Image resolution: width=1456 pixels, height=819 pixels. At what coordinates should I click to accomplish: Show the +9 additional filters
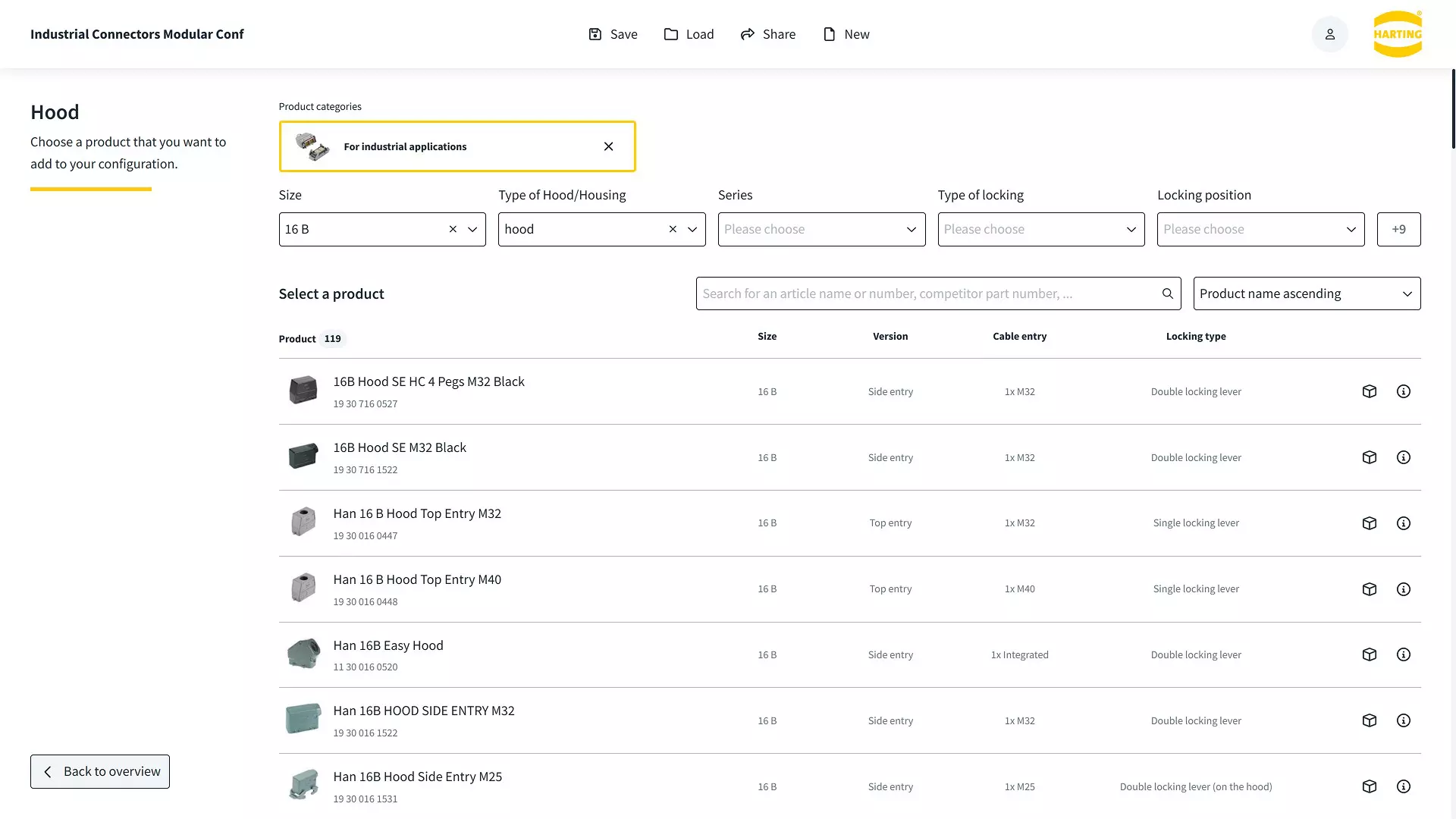tap(1398, 229)
